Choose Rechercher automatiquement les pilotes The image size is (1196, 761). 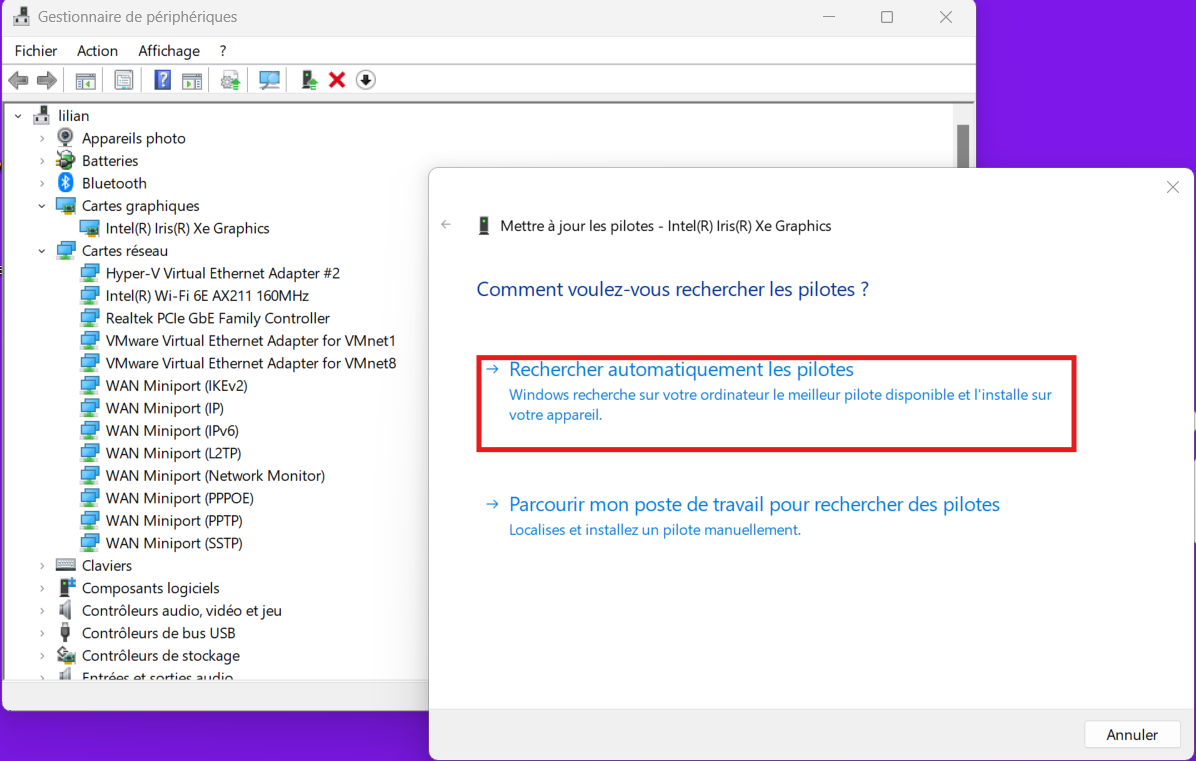coord(776,403)
